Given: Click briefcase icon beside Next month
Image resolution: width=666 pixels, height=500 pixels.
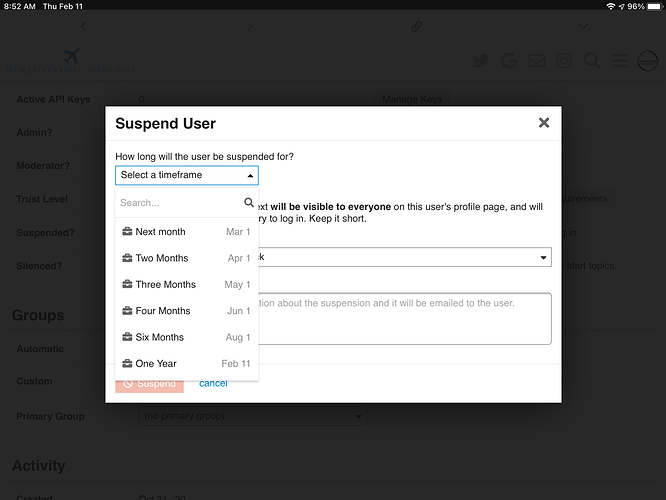Looking at the screenshot, I should pos(127,232).
